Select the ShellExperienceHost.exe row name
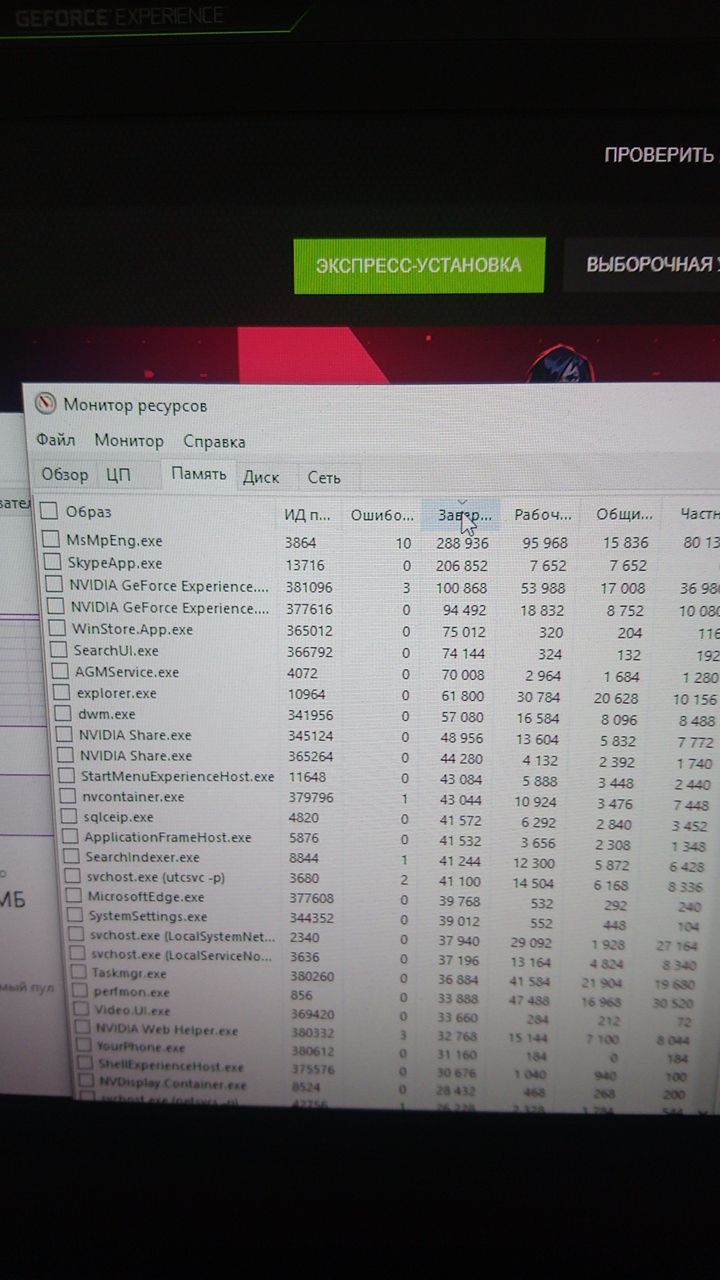Image resolution: width=720 pixels, height=1280 pixels. coord(171,1066)
